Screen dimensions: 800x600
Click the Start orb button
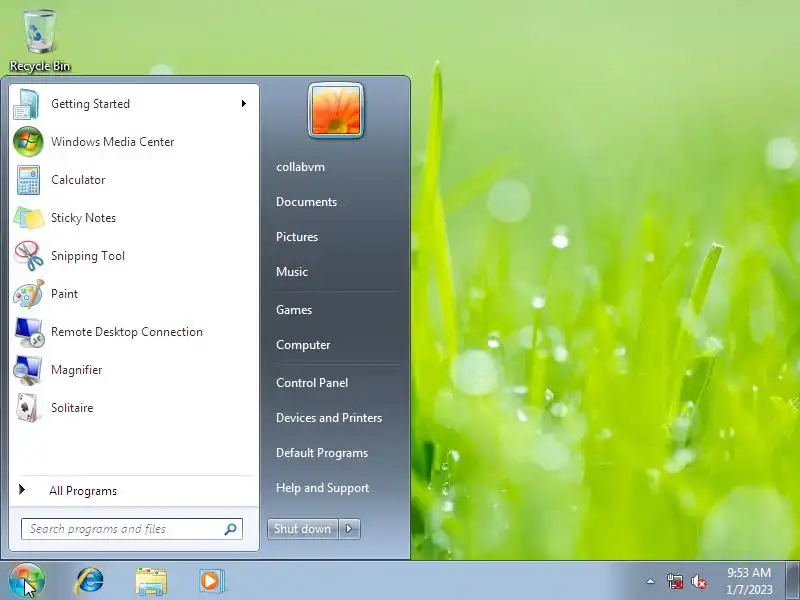tap(27, 581)
